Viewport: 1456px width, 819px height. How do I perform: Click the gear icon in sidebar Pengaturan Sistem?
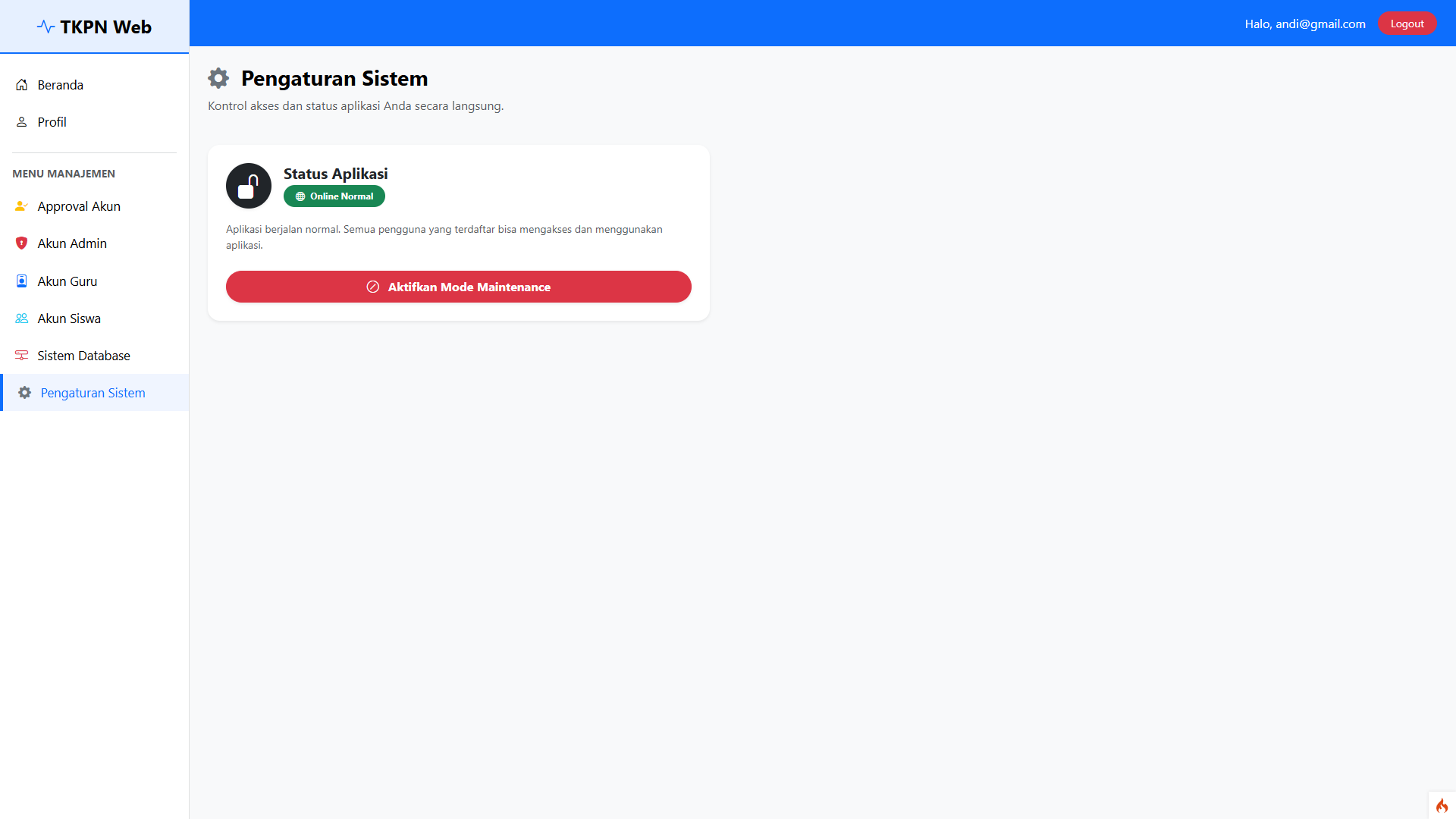[x=25, y=393]
